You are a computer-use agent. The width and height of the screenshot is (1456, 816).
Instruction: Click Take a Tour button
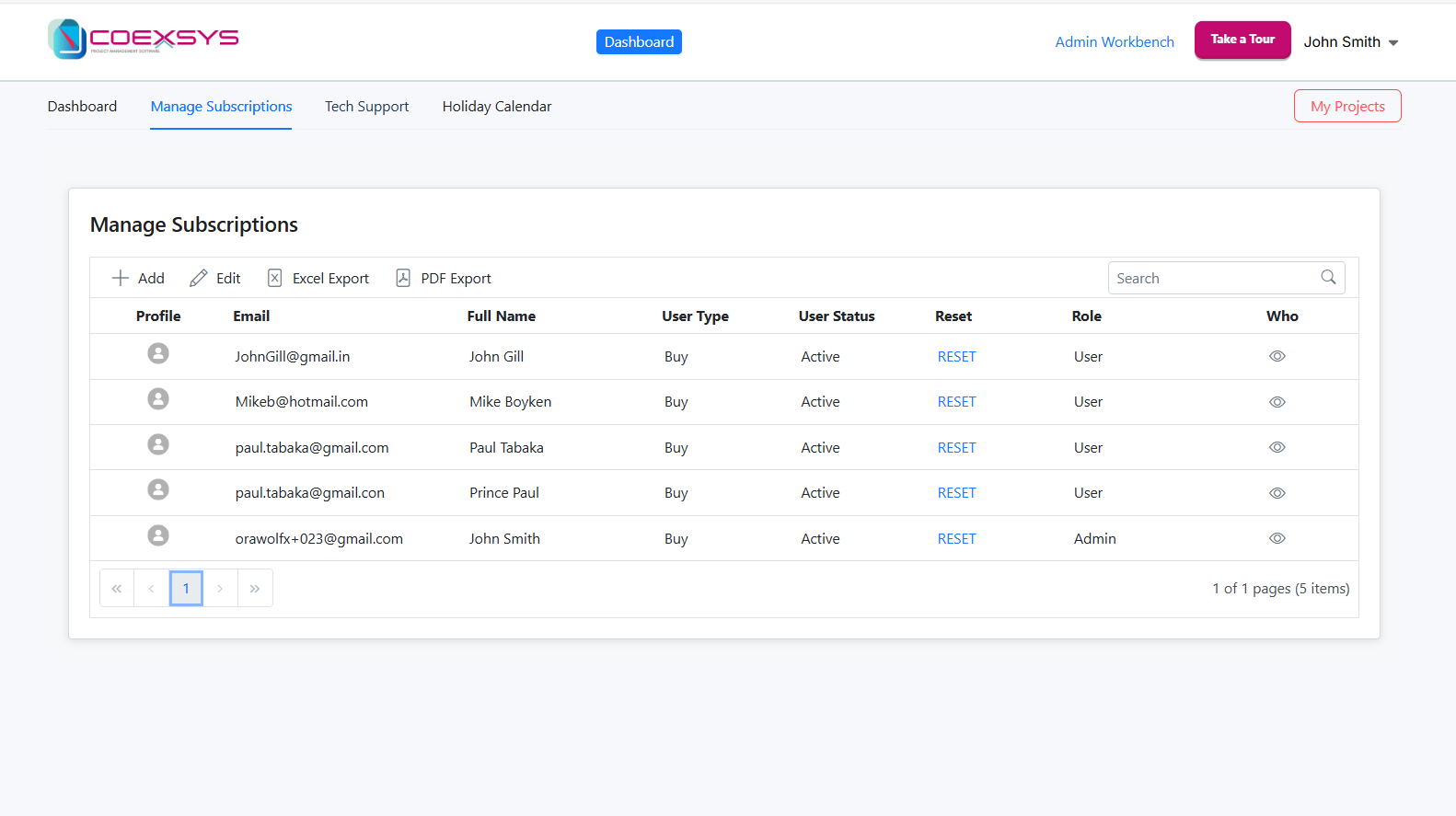tap(1242, 40)
